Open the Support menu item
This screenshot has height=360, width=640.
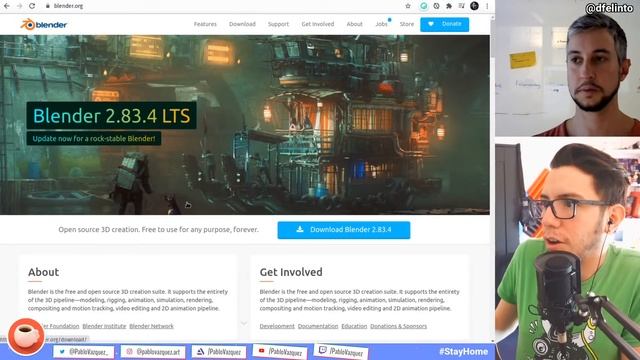coord(278,24)
